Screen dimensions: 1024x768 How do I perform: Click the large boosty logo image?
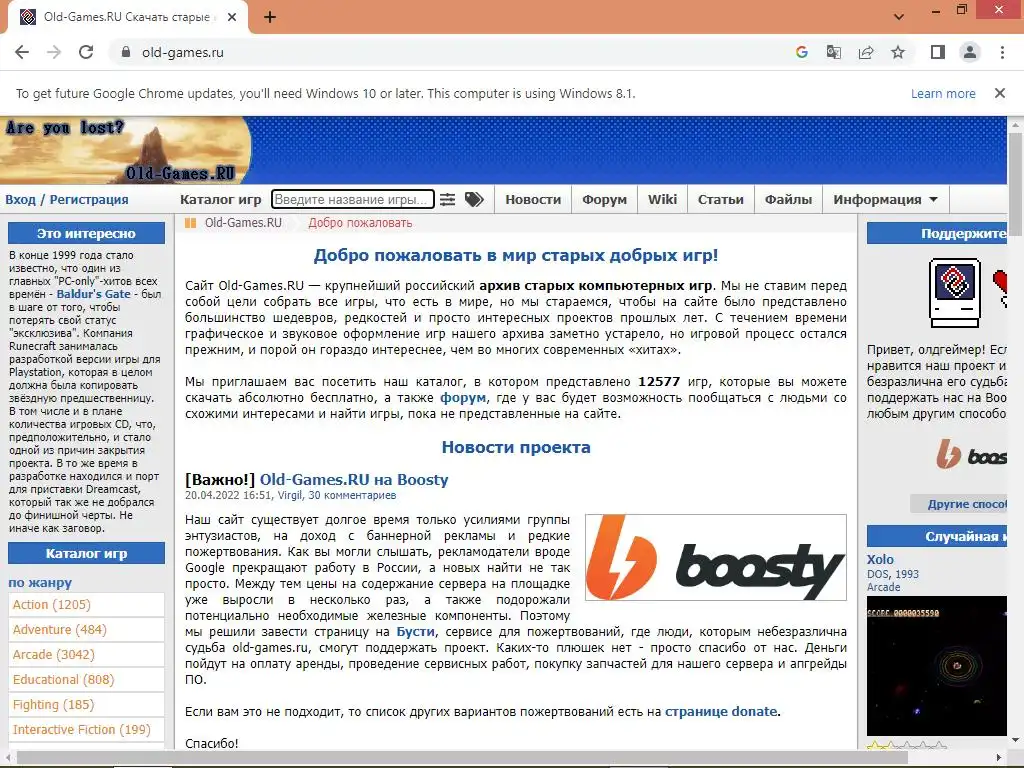716,557
